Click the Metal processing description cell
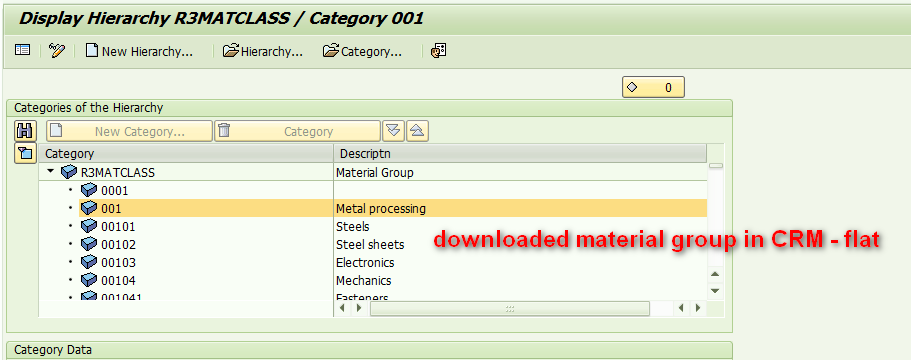This screenshot has height=360, width=911. tap(520, 208)
